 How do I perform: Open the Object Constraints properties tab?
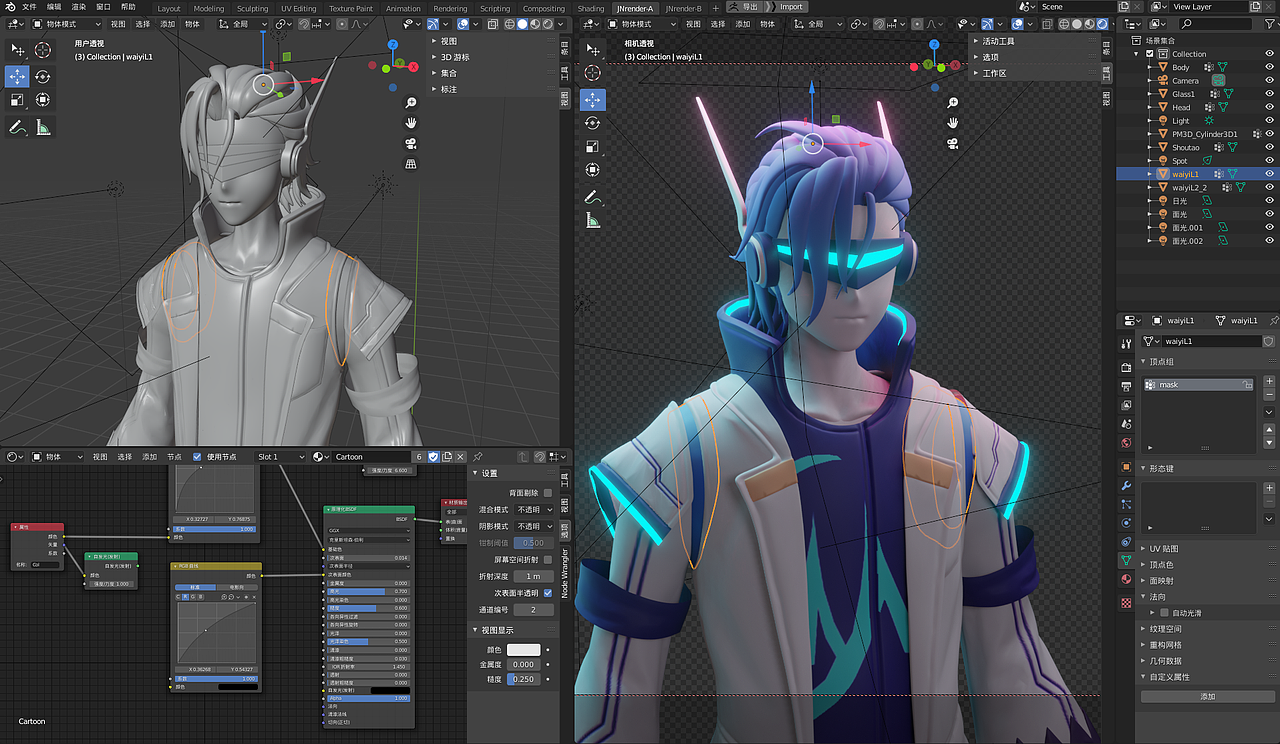click(1126, 542)
